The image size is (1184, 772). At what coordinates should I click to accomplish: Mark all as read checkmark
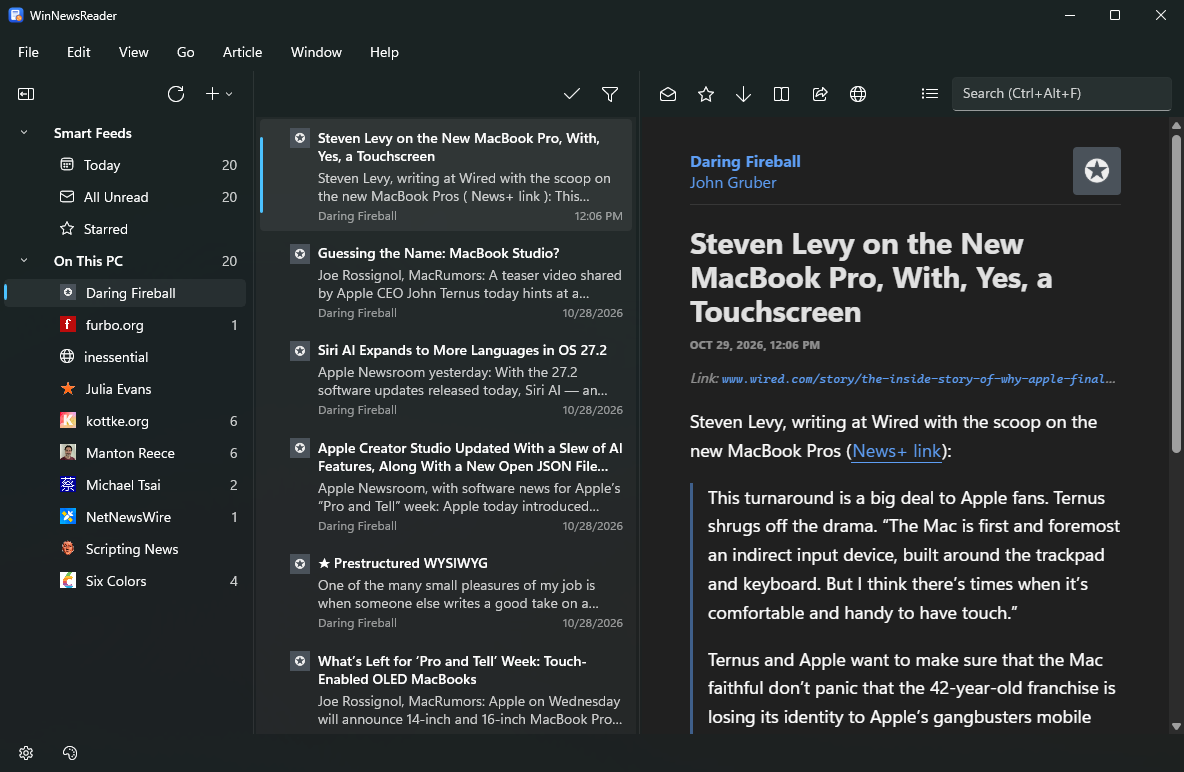coord(572,94)
